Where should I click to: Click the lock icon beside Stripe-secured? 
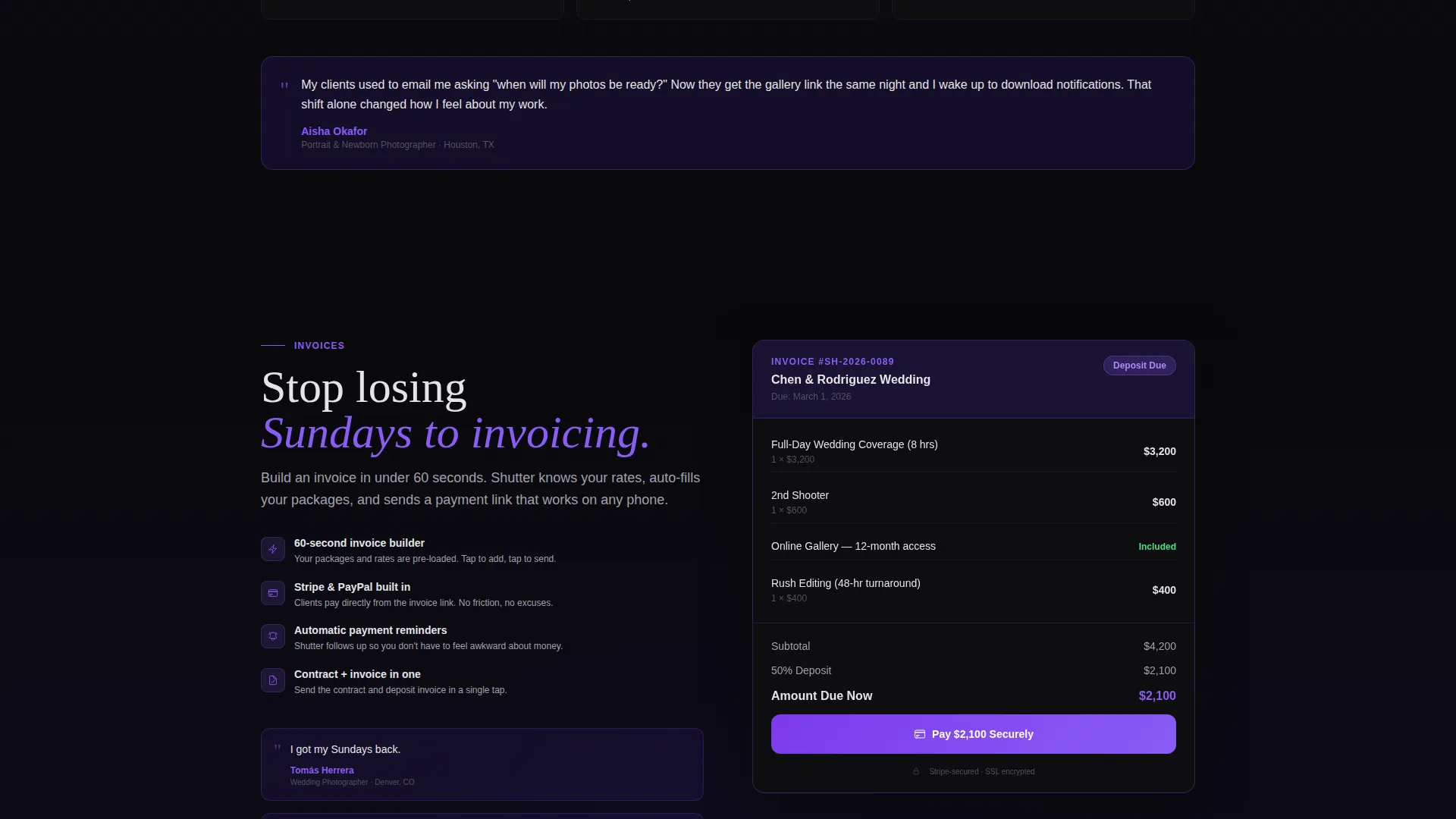916,771
